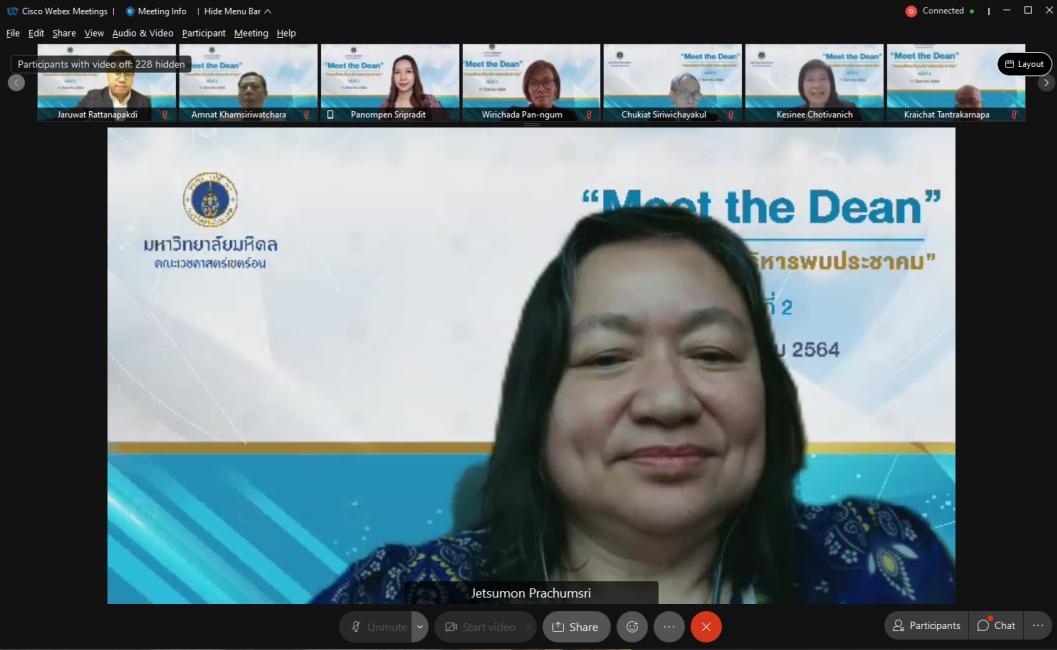Open the Layout options button
The height and width of the screenshot is (650, 1057).
1024,64
